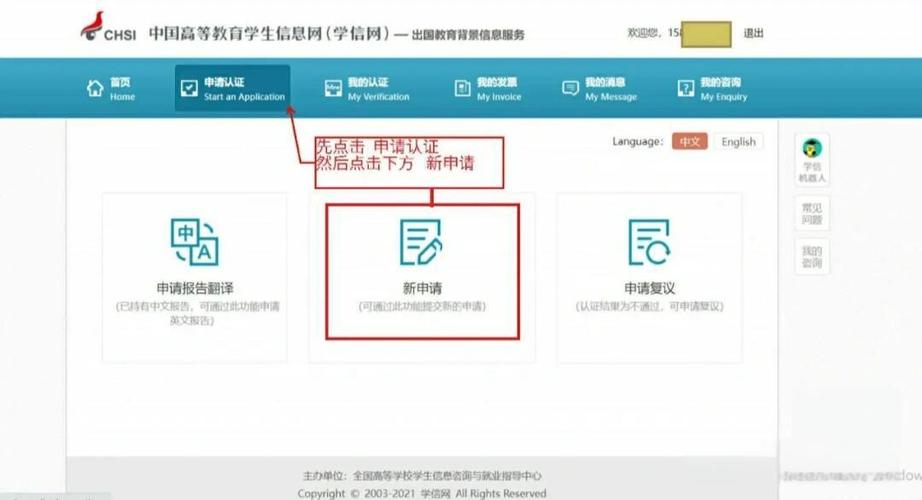
Task: Click the 申请复议 description text in parentheses
Action: (x=649, y=306)
